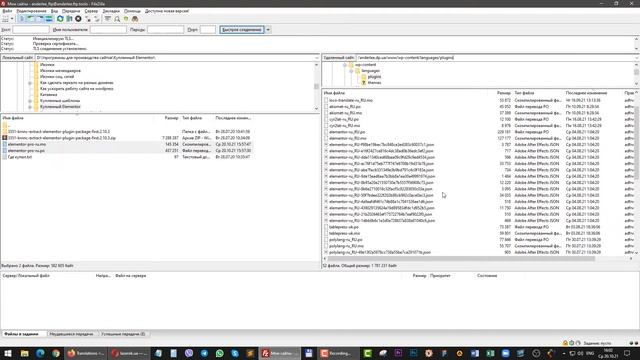The height and width of the screenshot is (360, 640).
Task: Switch to Успешные передачи tab
Action: [x=123, y=334]
